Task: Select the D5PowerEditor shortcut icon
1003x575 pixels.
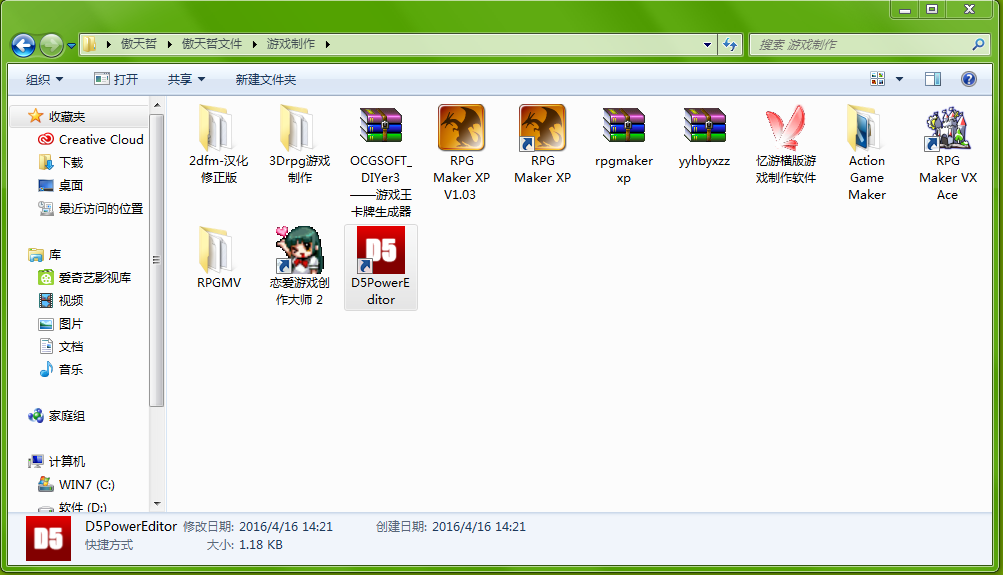Action: (x=381, y=249)
